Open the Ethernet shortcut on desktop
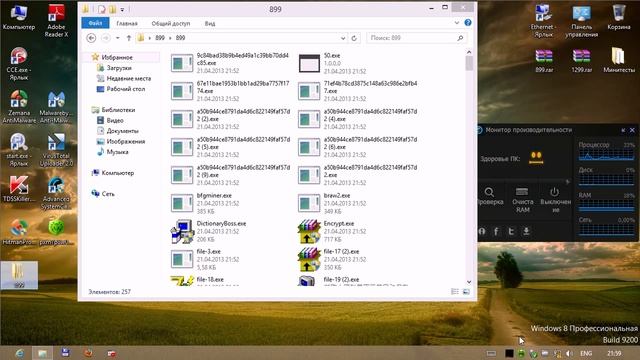The width and height of the screenshot is (640, 360). pos(543,21)
